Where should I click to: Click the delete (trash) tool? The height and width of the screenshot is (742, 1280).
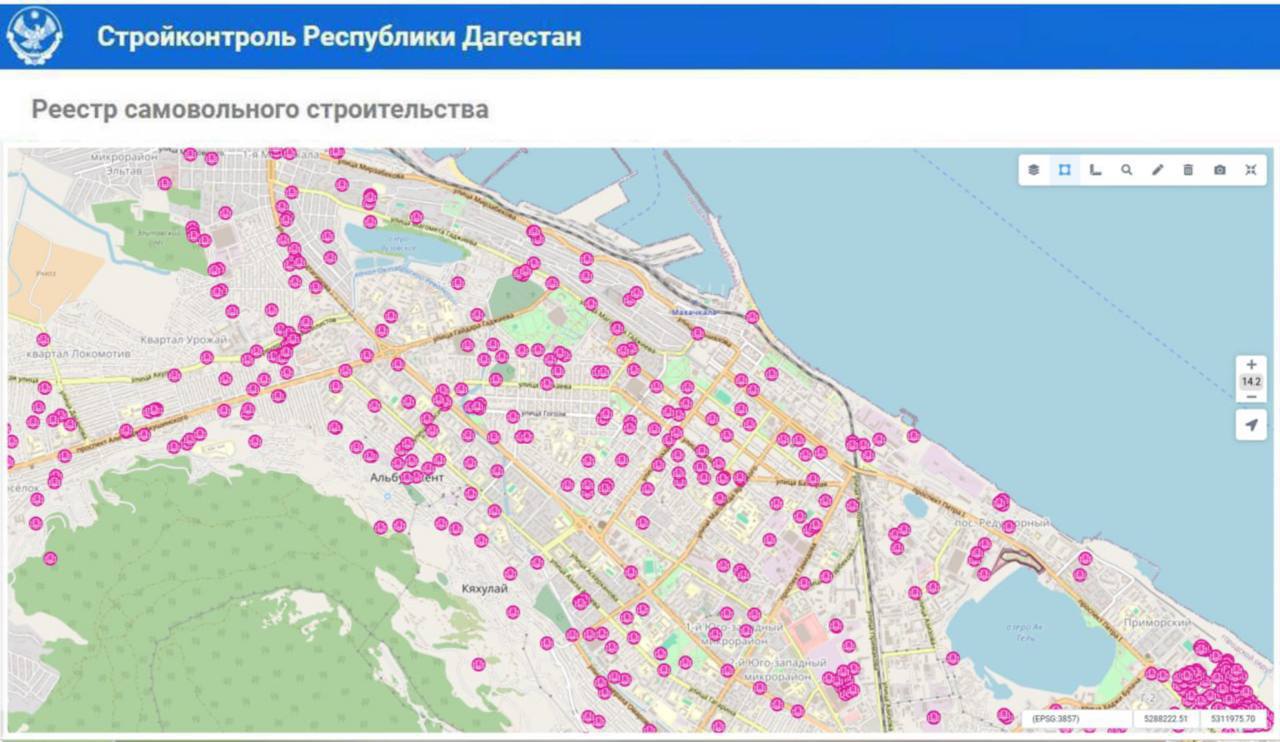1187,170
